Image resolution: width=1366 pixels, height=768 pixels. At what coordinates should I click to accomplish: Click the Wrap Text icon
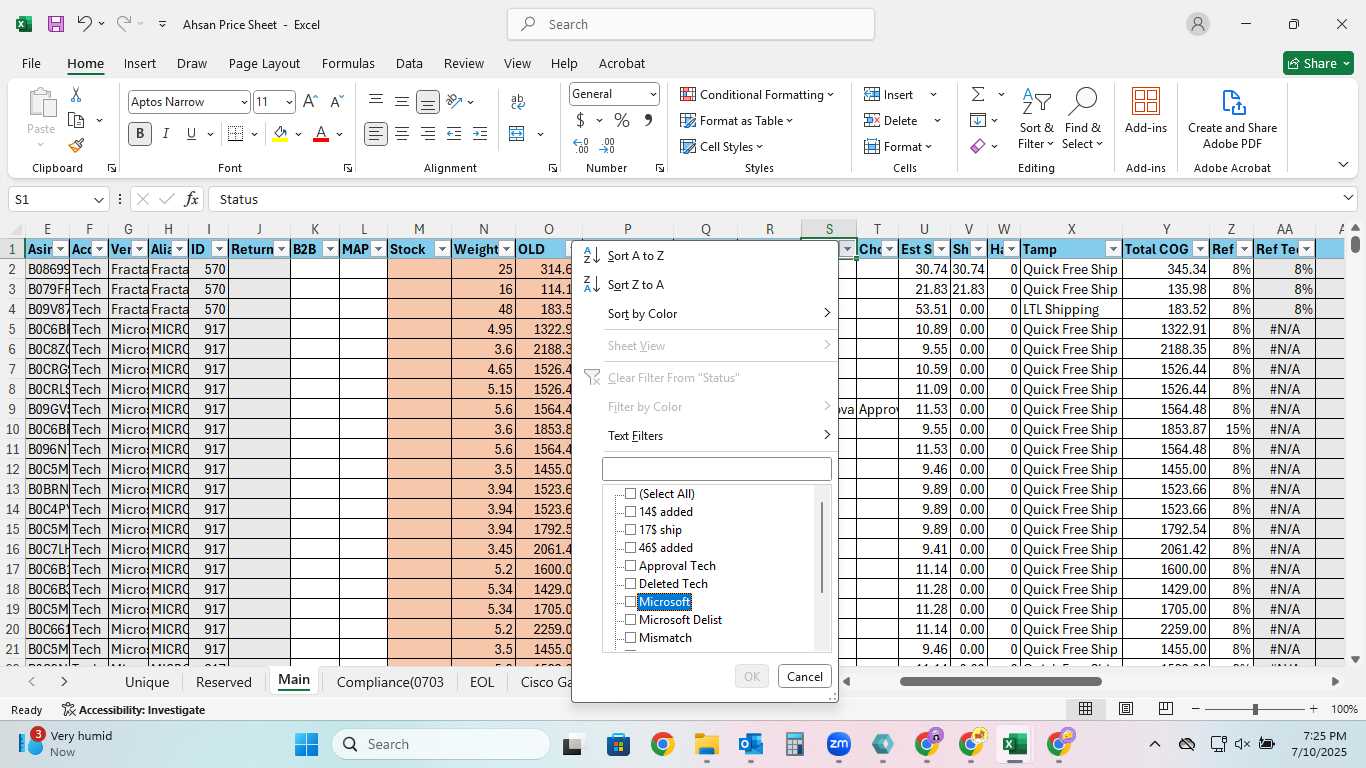(x=518, y=102)
